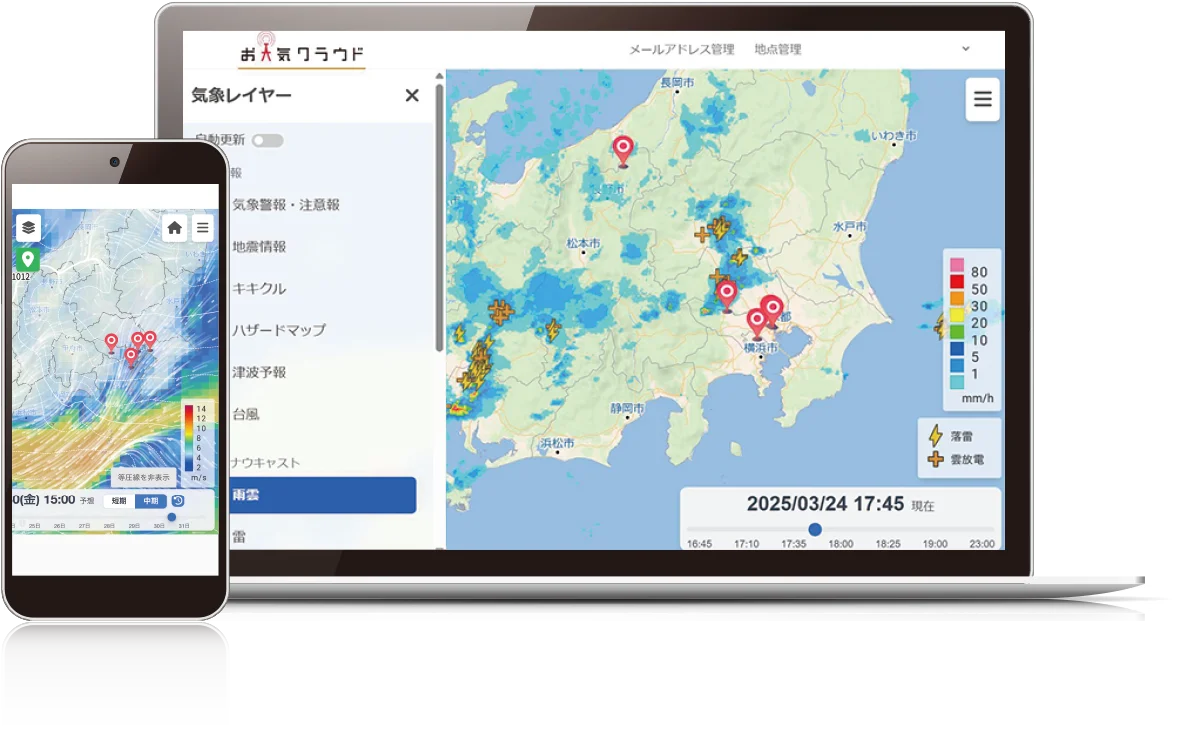Select the northernmost red pin on laptop map
The height and width of the screenshot is (744, 1200).
(x=623, y=151)
